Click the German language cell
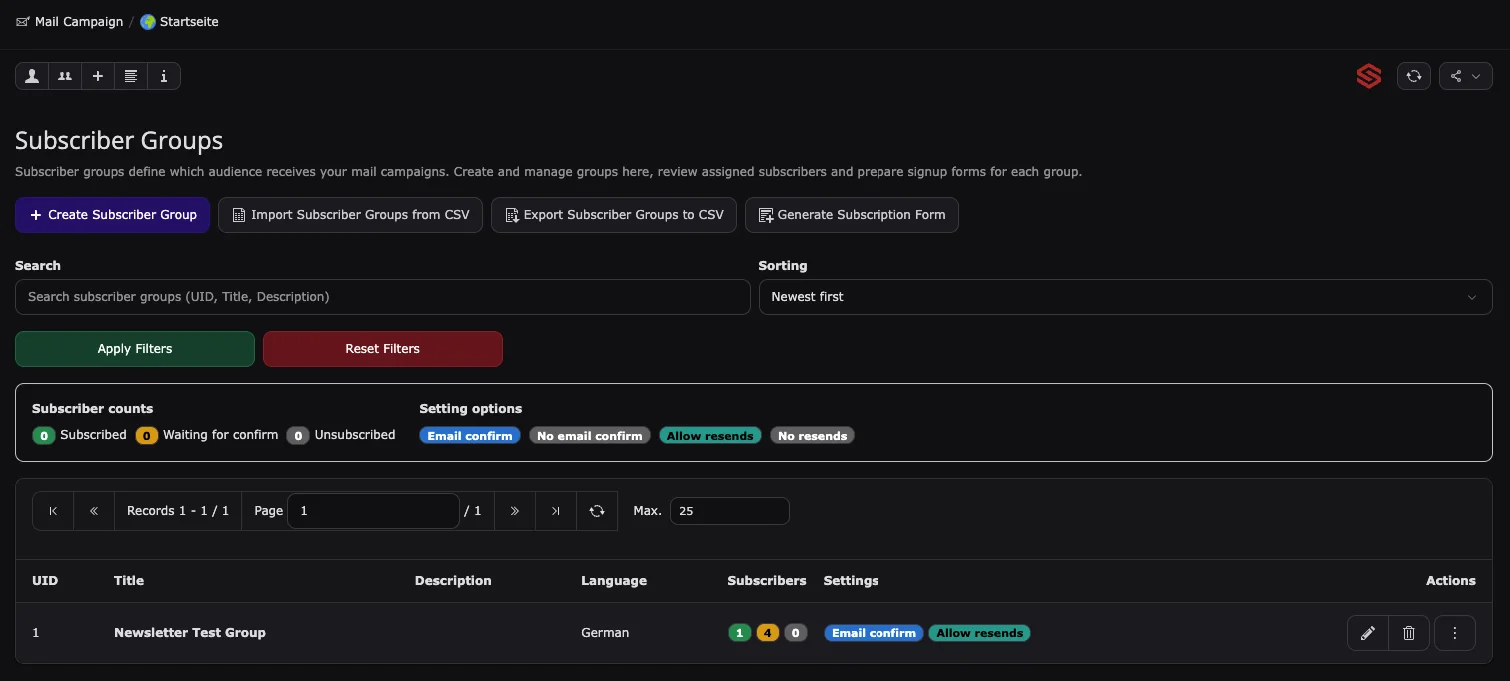The width and height of the screenshot is (1510, 681). click(605, 633)
